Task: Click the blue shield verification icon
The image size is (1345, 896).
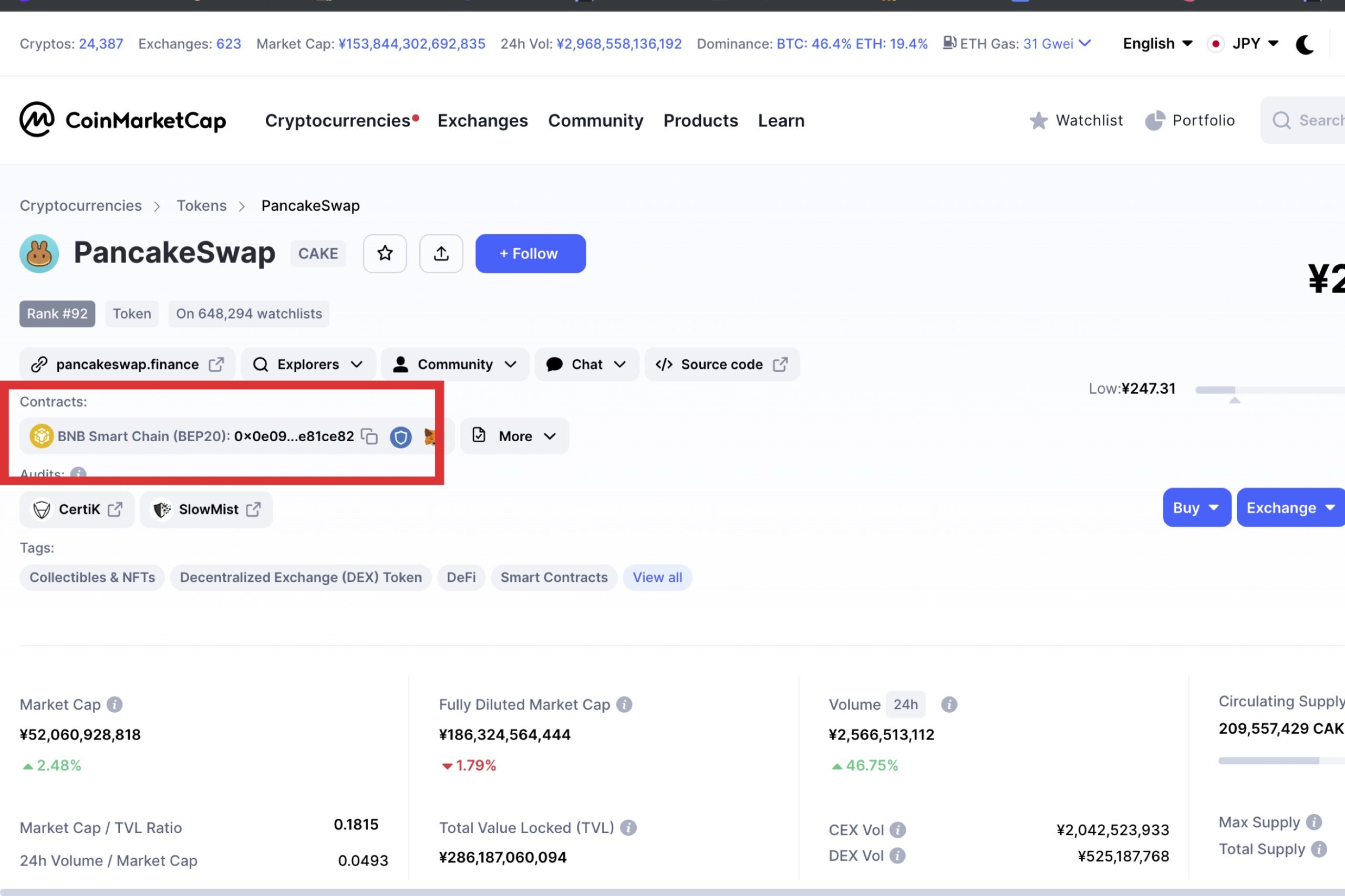Action: tap(401, 436)
